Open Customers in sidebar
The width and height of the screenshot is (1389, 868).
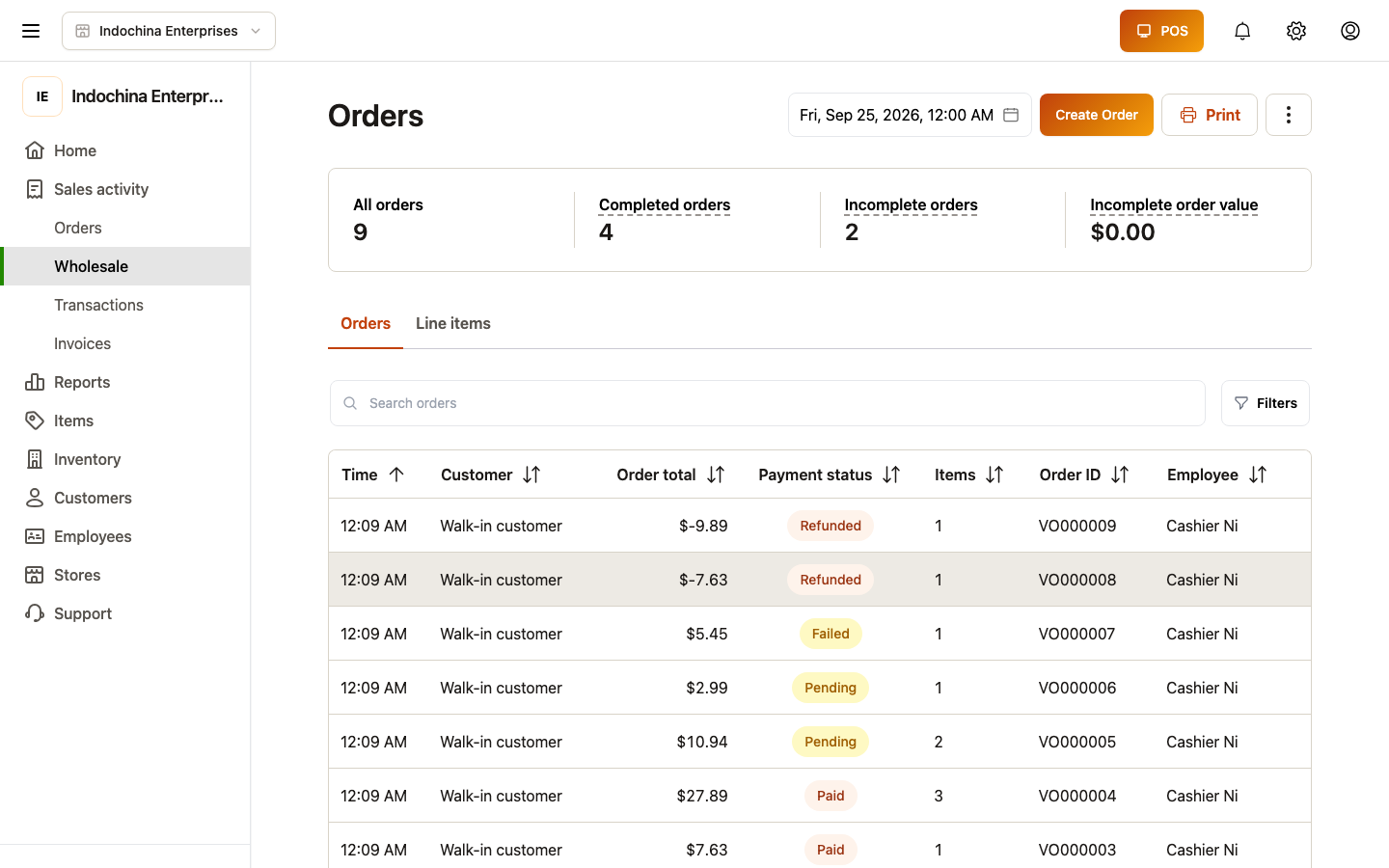[x=125, y=498]
